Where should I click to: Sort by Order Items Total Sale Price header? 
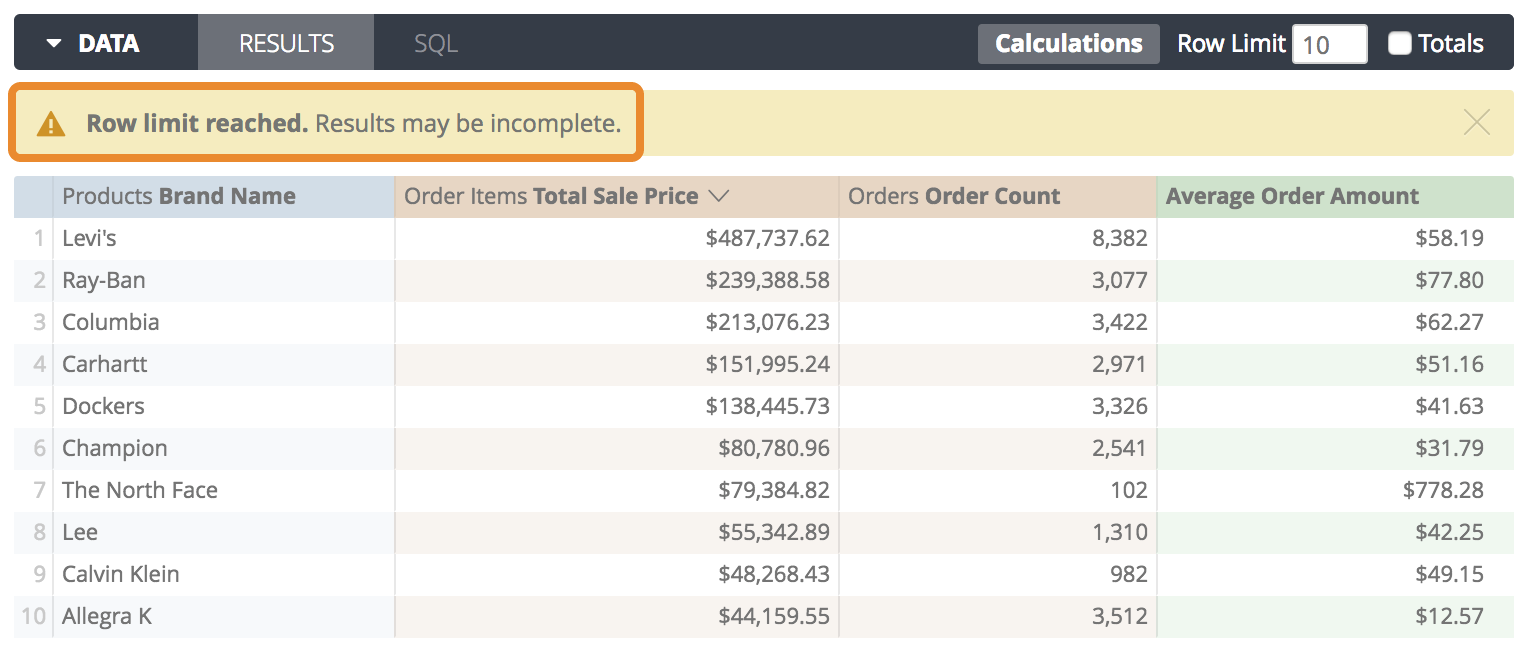pyautogui.click(x=616, y=196)
